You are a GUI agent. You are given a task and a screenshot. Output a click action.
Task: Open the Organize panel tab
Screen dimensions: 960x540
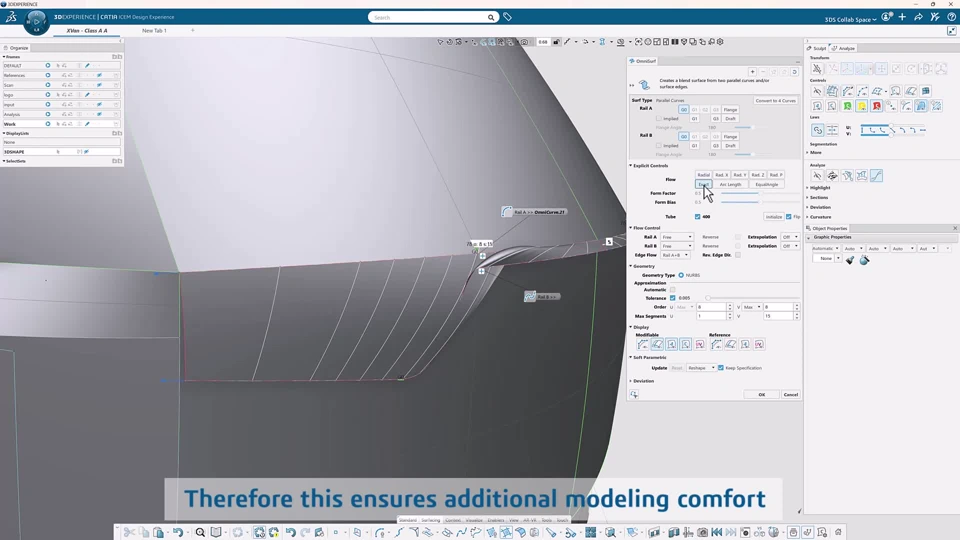coord(16,48)
